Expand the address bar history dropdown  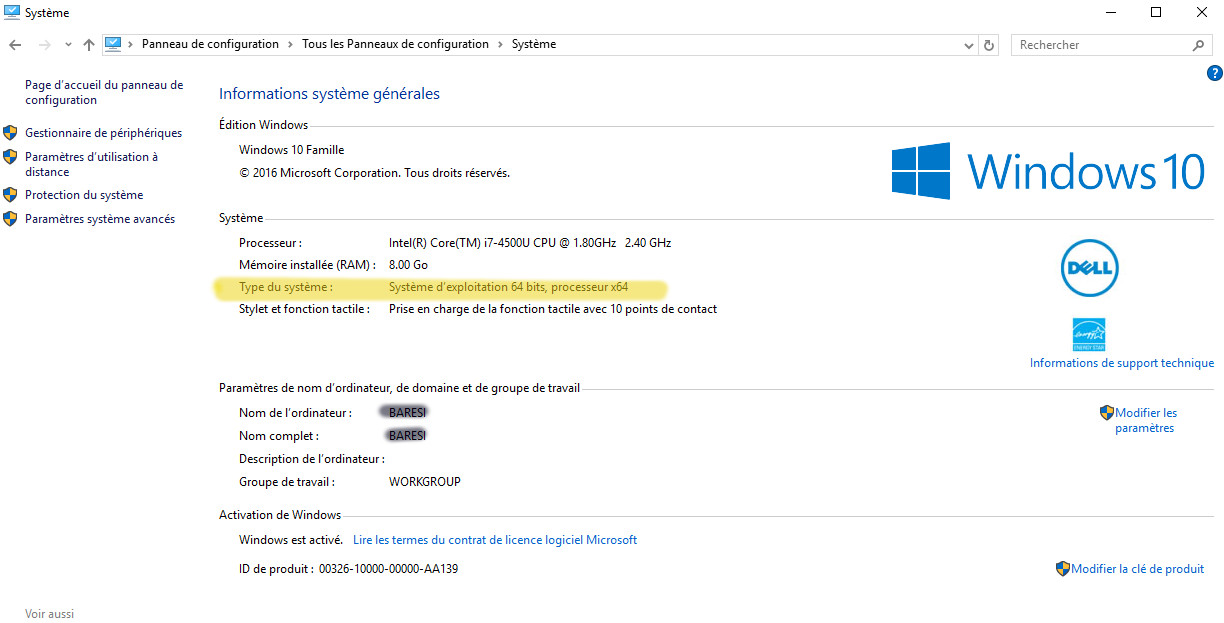click(x=968, y=45)
